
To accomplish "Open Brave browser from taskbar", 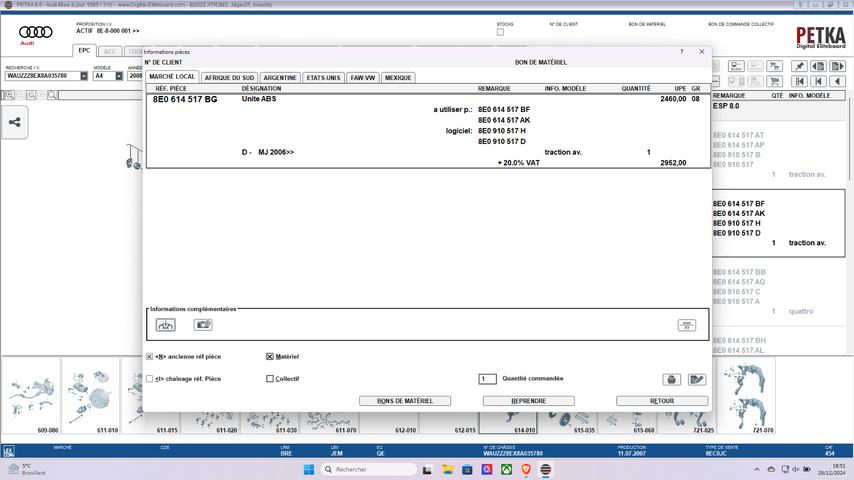I will tap(526, 469).
